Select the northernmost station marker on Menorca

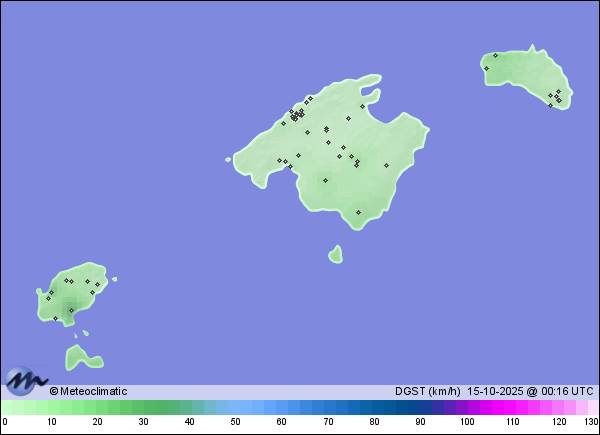pyautogui.click(x=495, y=55)
